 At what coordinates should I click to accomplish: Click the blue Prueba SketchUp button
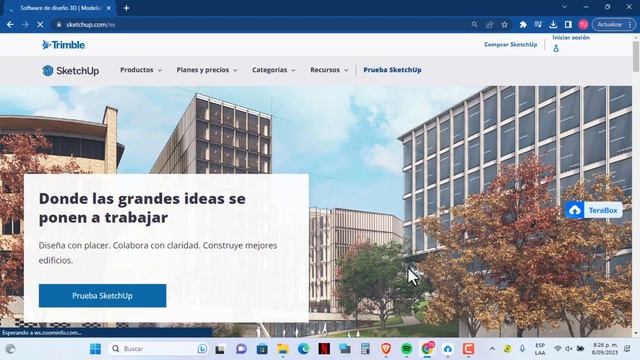[102, 296]
